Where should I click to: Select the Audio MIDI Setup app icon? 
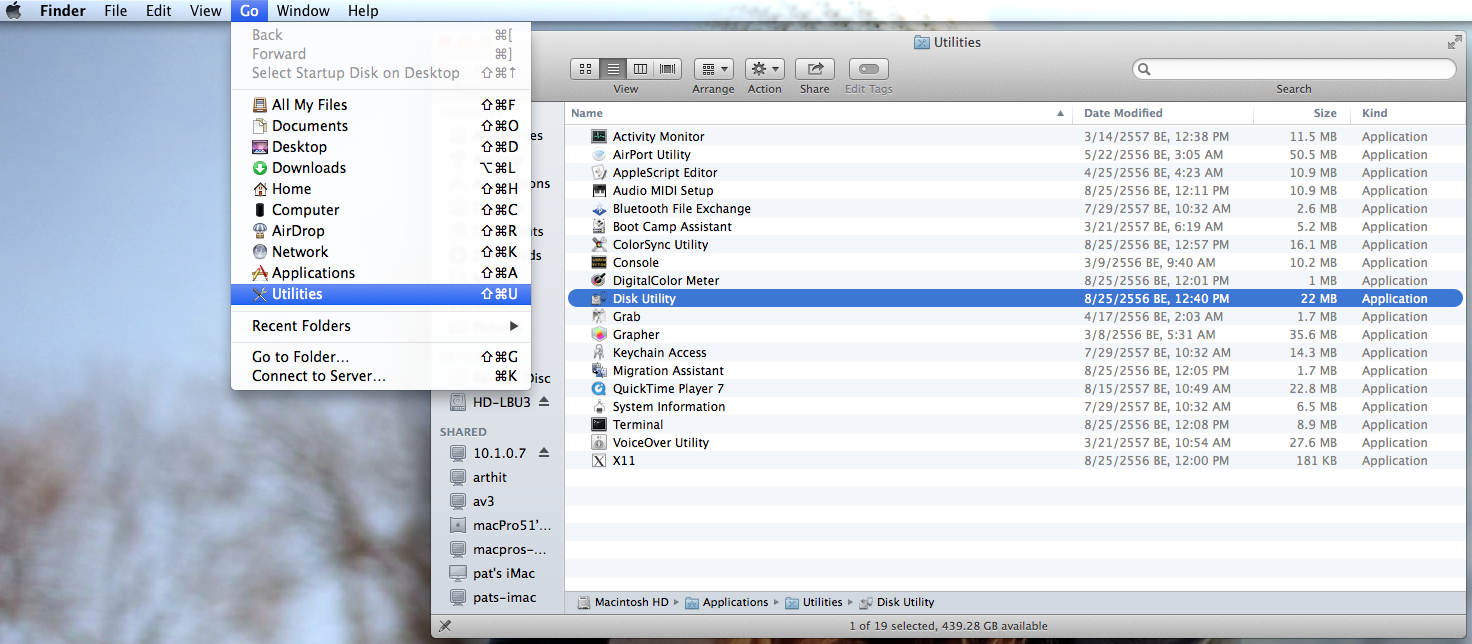pos(599,191)
